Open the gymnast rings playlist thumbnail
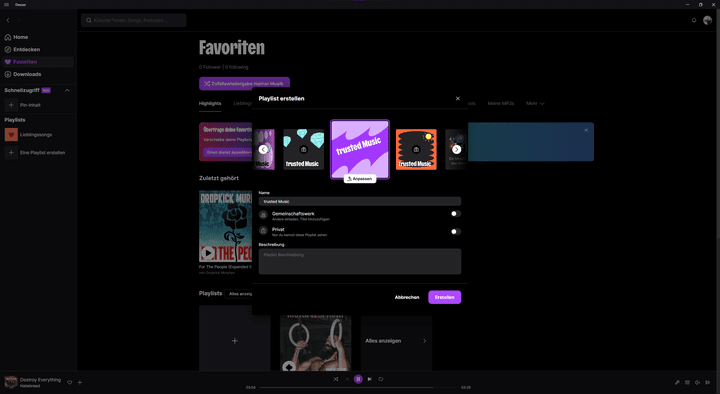 coord(315,343)
